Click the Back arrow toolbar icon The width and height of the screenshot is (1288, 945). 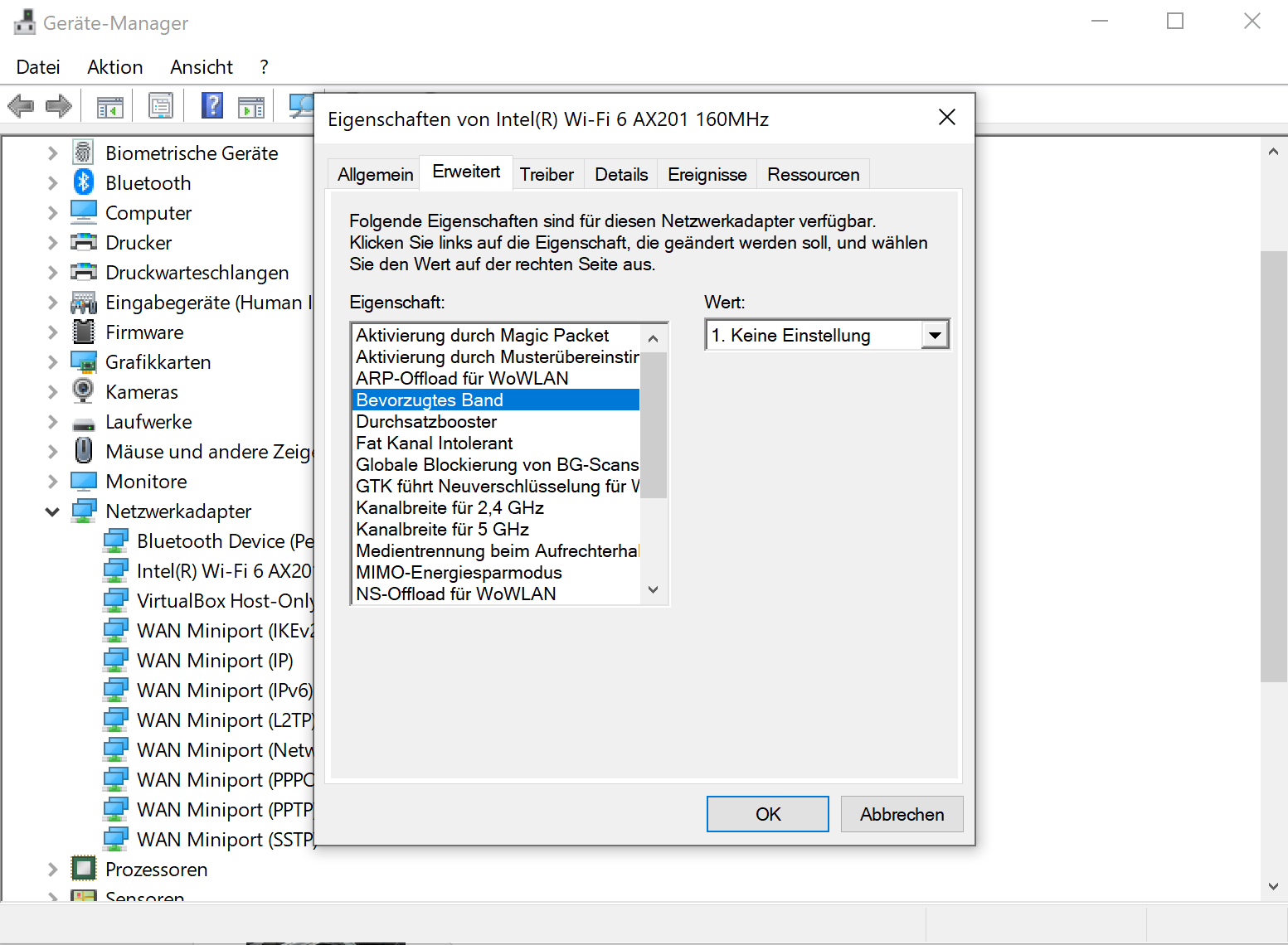pyautogui.click(x=21, y=106)
